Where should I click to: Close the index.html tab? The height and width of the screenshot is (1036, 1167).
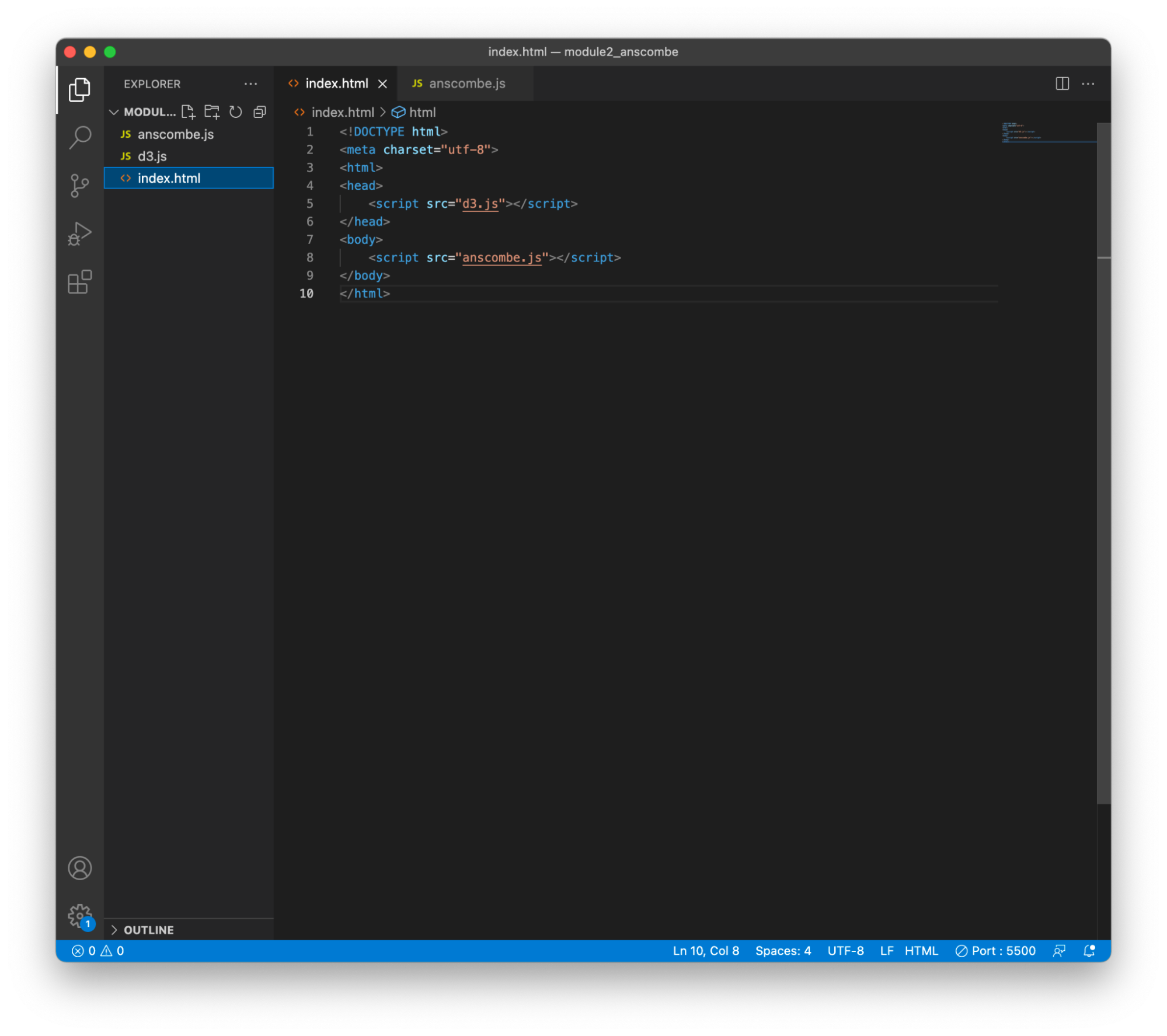click(x=382, y=84)
